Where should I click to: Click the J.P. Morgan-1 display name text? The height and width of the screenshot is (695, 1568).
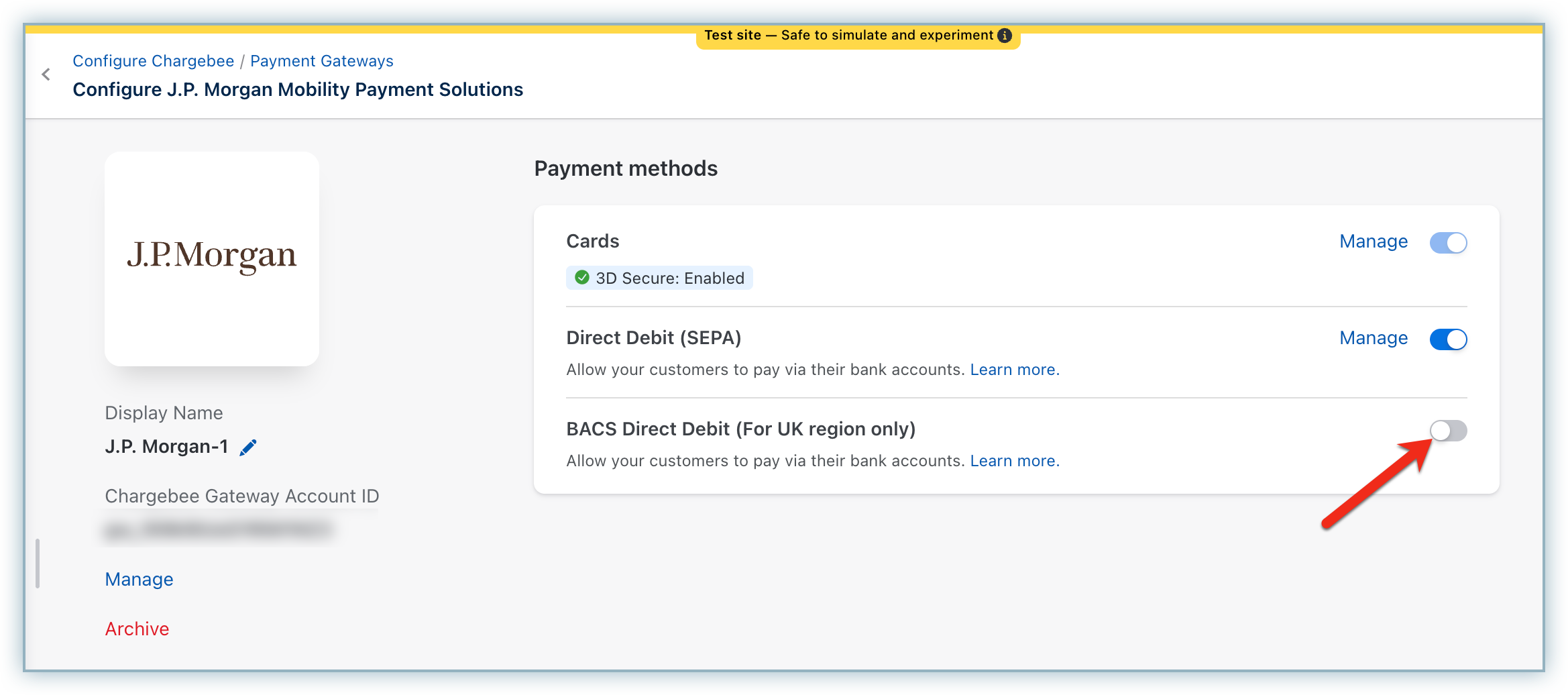tap(166, 447)
